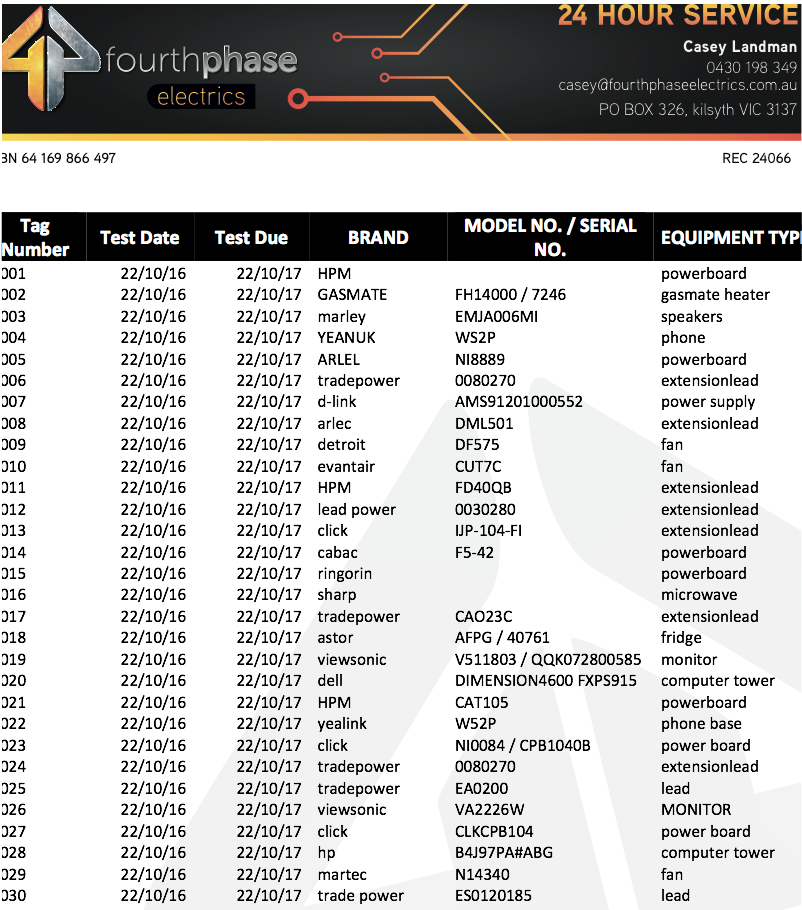
Task: Select the 'ARLEL' brand cell
Action: [338, 360]
